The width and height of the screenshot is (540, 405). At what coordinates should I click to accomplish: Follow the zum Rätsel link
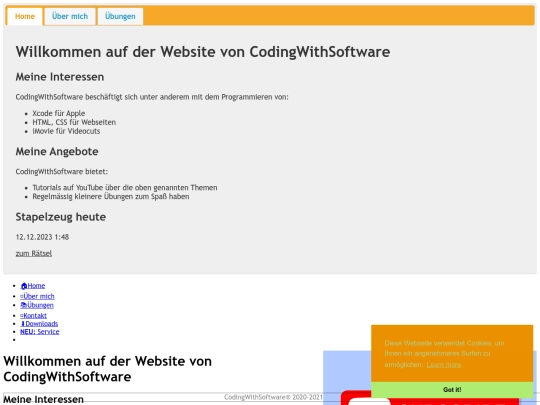click(x=34, y=253)
